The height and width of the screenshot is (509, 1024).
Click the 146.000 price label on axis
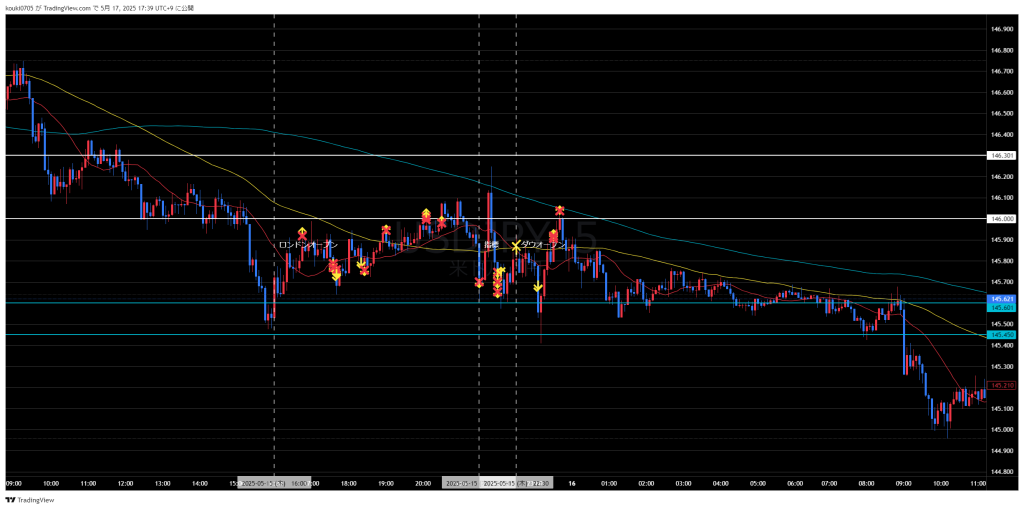point(1001,218)
